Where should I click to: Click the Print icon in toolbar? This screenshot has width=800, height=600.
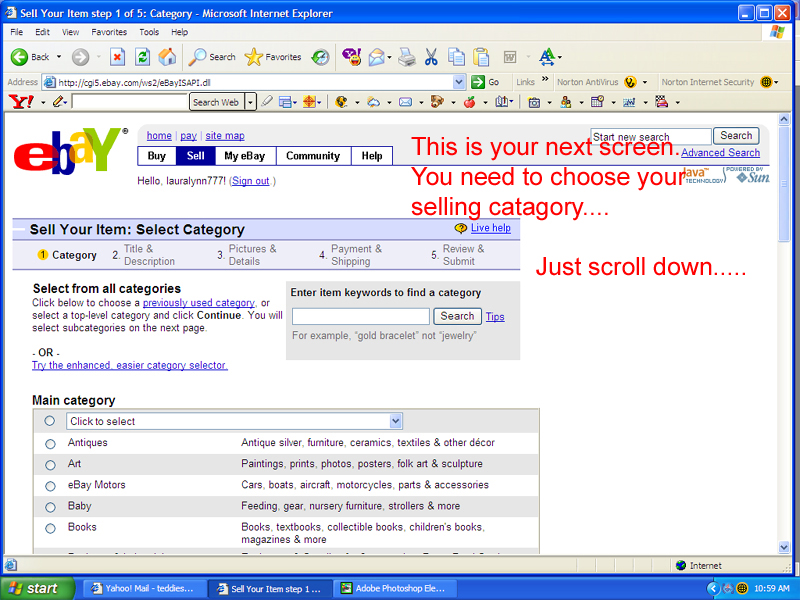pyautogui.click(x=407, y=57)
